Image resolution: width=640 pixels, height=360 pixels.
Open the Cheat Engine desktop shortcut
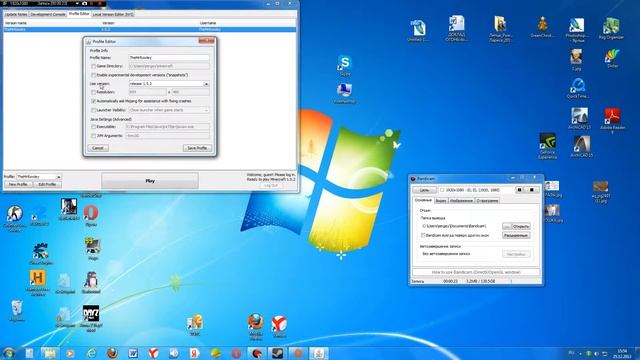click(x=40, y=253)
